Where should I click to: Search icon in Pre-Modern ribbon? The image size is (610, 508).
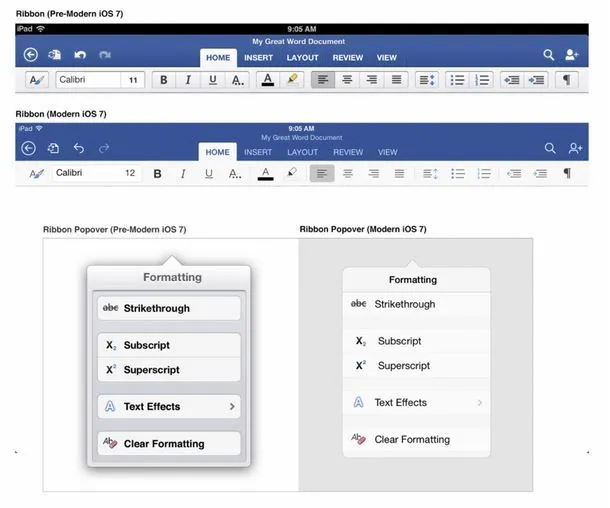pos(549,55)
